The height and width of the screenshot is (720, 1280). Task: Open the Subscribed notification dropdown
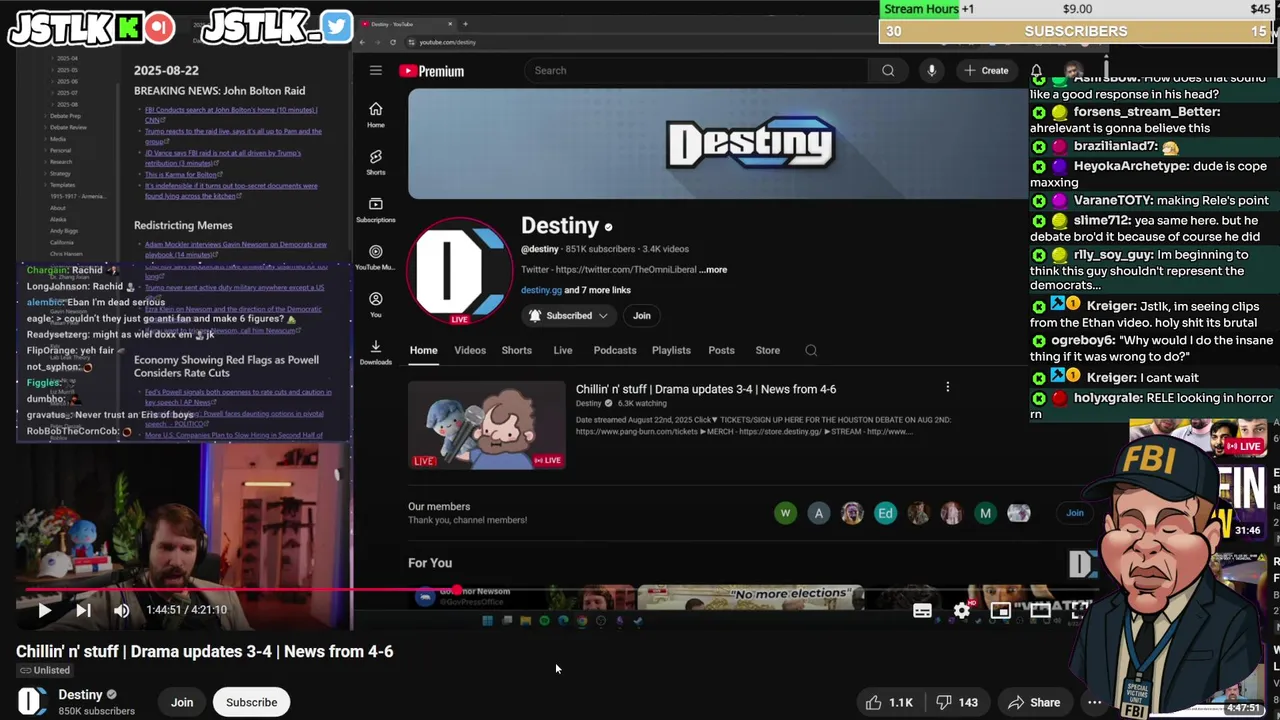569,316
